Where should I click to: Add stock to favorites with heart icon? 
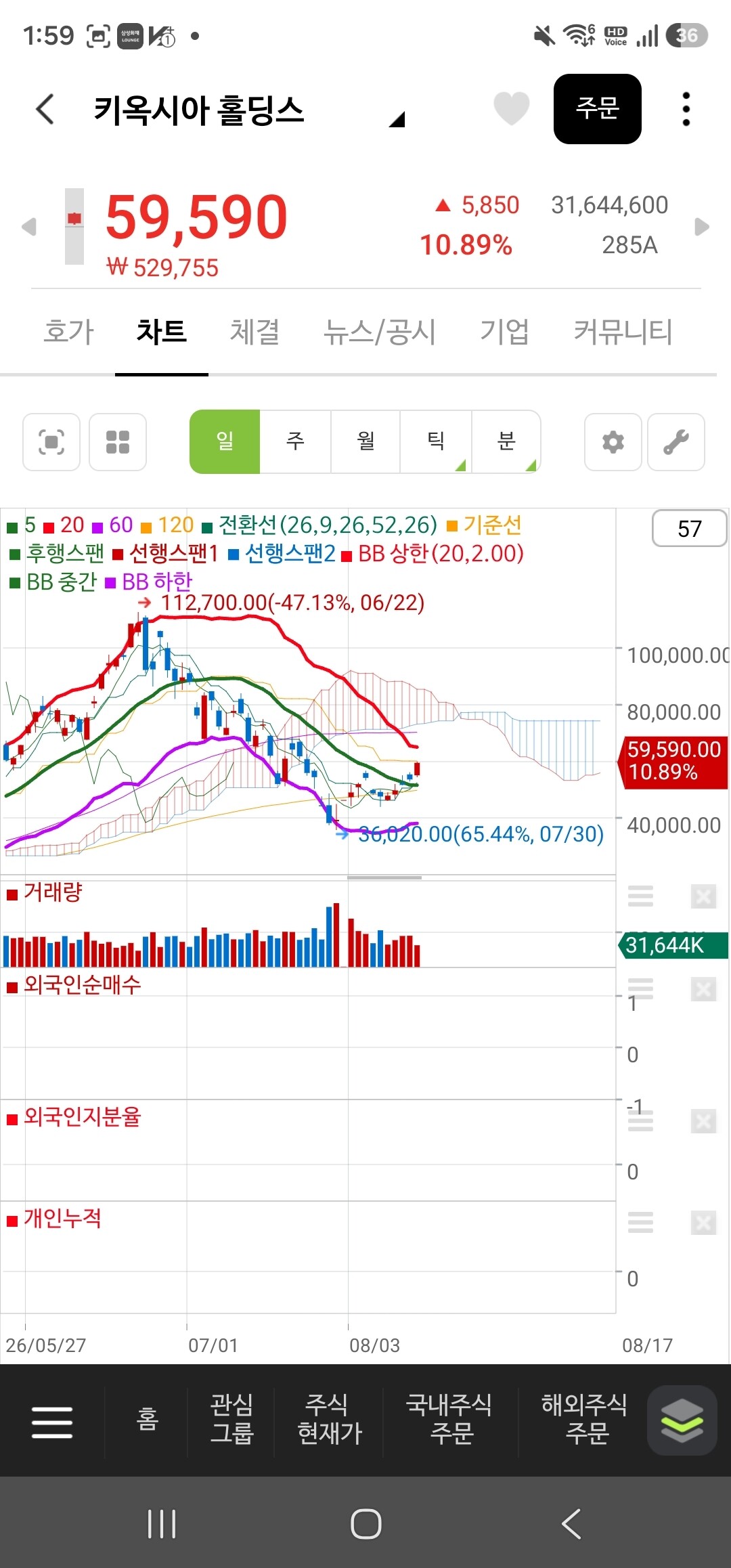pos(511,108)
